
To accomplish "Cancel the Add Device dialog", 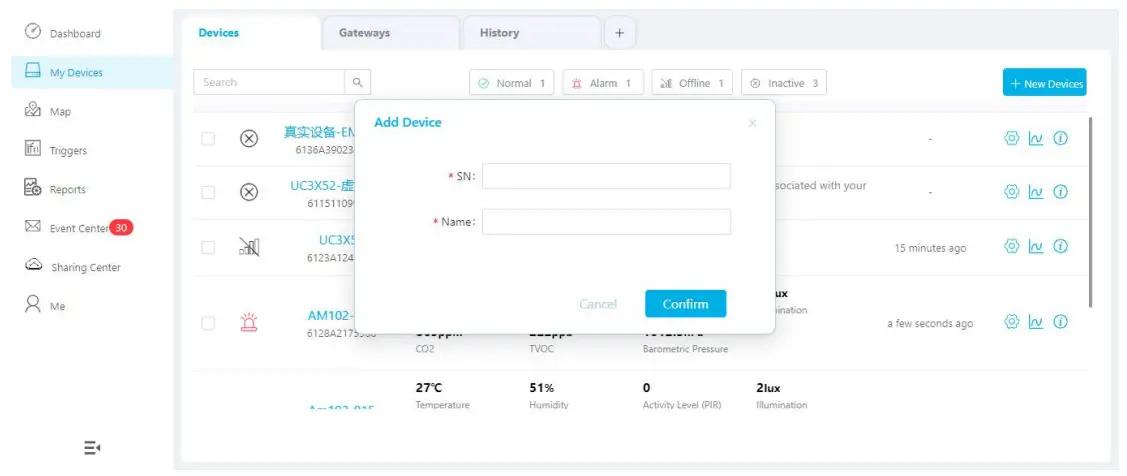I will (598, 304).
